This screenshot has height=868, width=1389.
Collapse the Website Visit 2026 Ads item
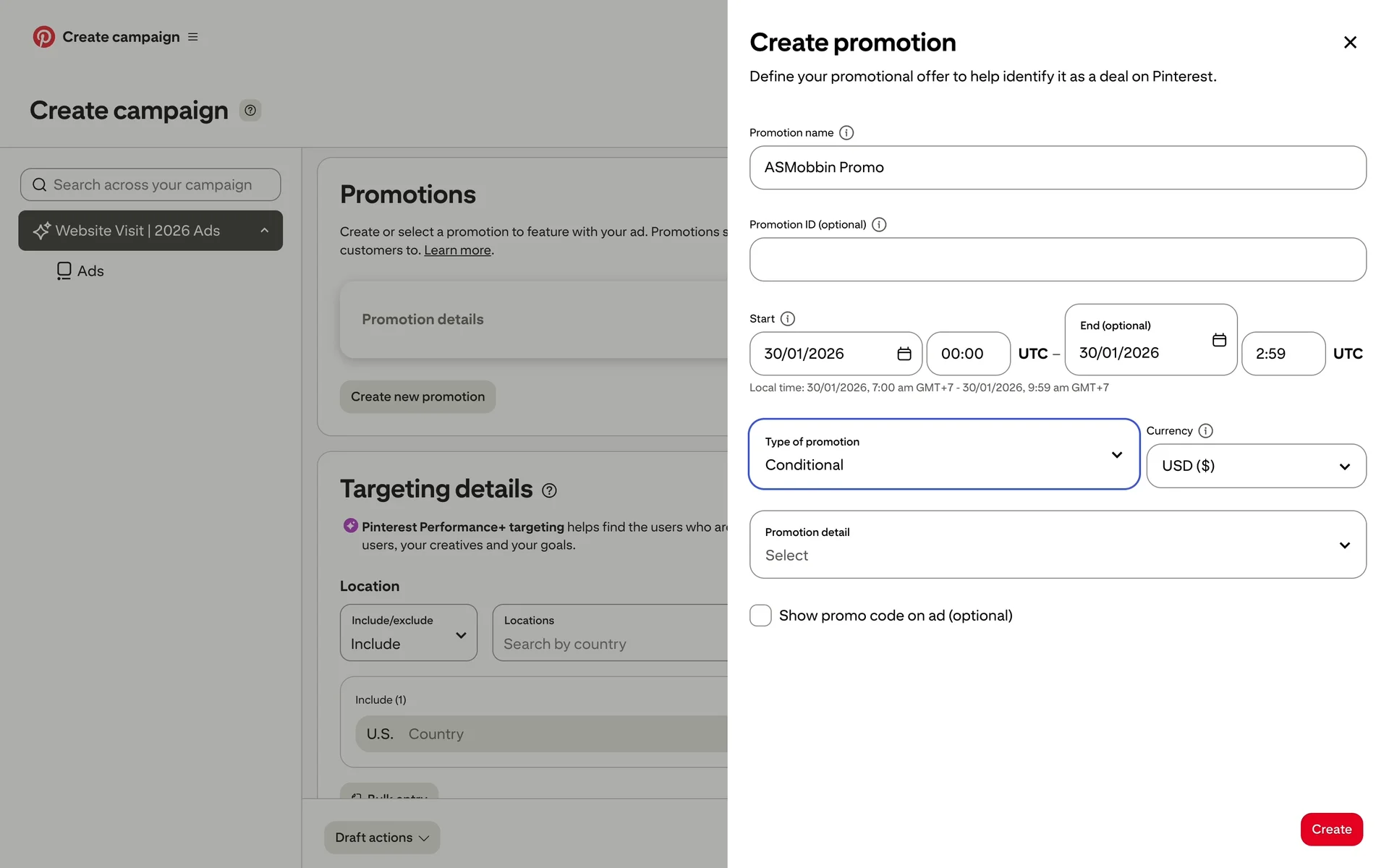265,231
